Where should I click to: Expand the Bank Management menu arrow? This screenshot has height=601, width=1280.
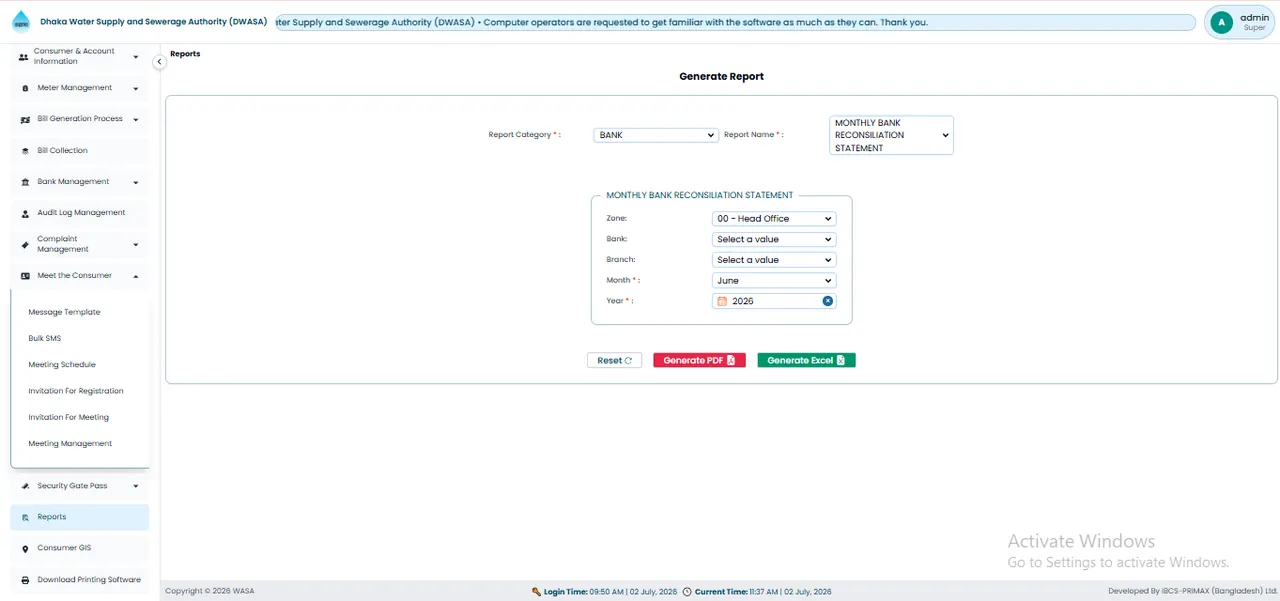pyautogui.click(x=135, y=182)
